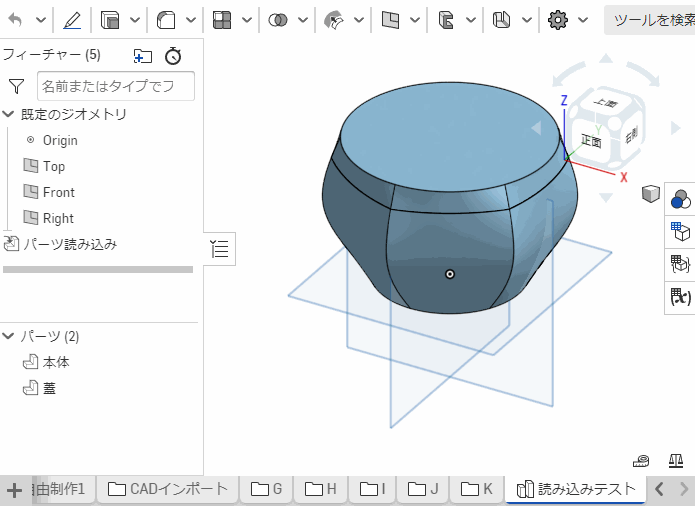Screen dimensions: 695x506
Task: Click the add folder icon in feature list
Action: 143,56
